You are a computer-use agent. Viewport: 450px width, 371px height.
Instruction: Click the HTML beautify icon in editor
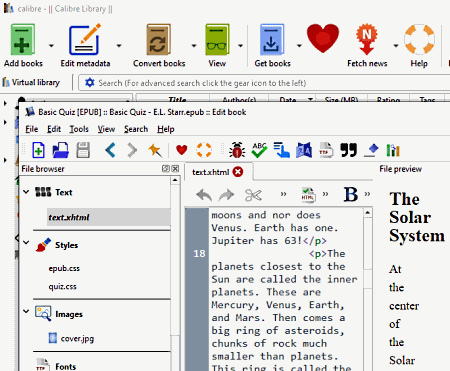308,195
